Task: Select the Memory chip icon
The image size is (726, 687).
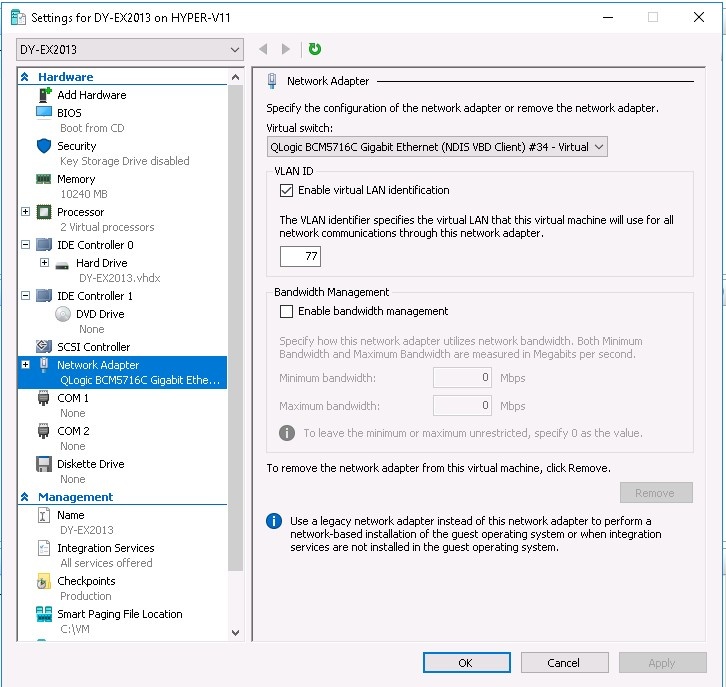Action: pos(44,179)
